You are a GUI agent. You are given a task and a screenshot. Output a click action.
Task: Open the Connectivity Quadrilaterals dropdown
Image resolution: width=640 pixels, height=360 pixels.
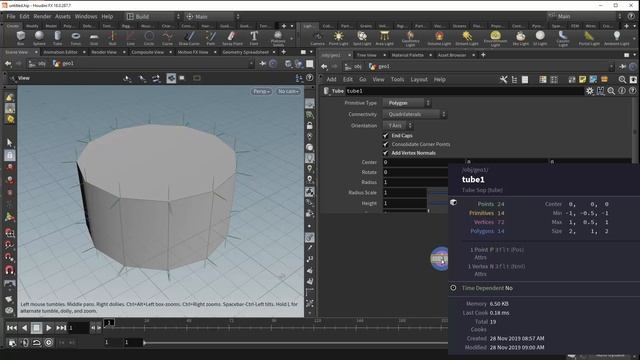point(415,114)
